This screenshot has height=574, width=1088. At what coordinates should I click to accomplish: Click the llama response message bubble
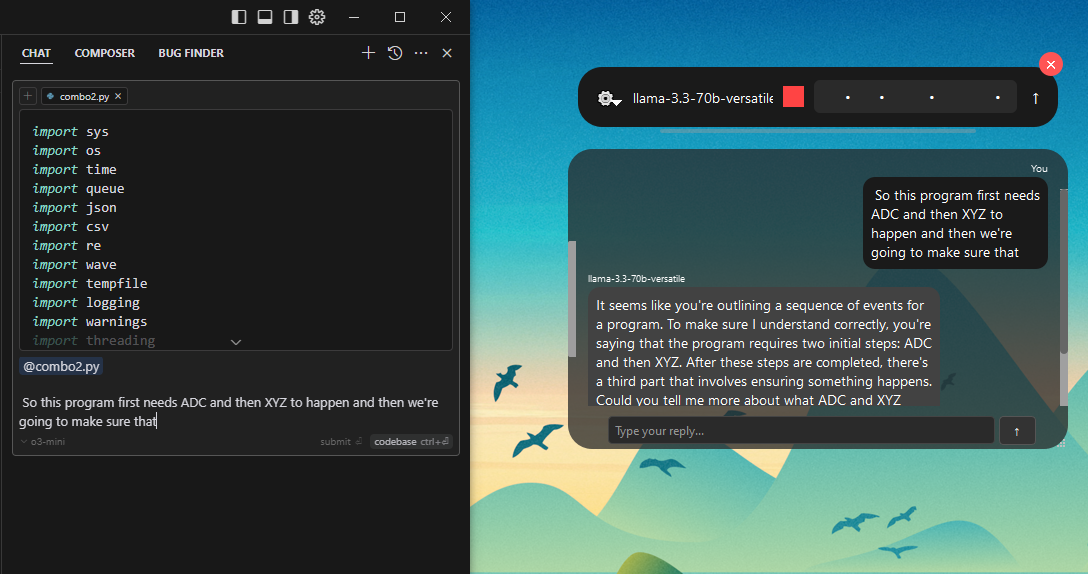(x=764, y=347)
